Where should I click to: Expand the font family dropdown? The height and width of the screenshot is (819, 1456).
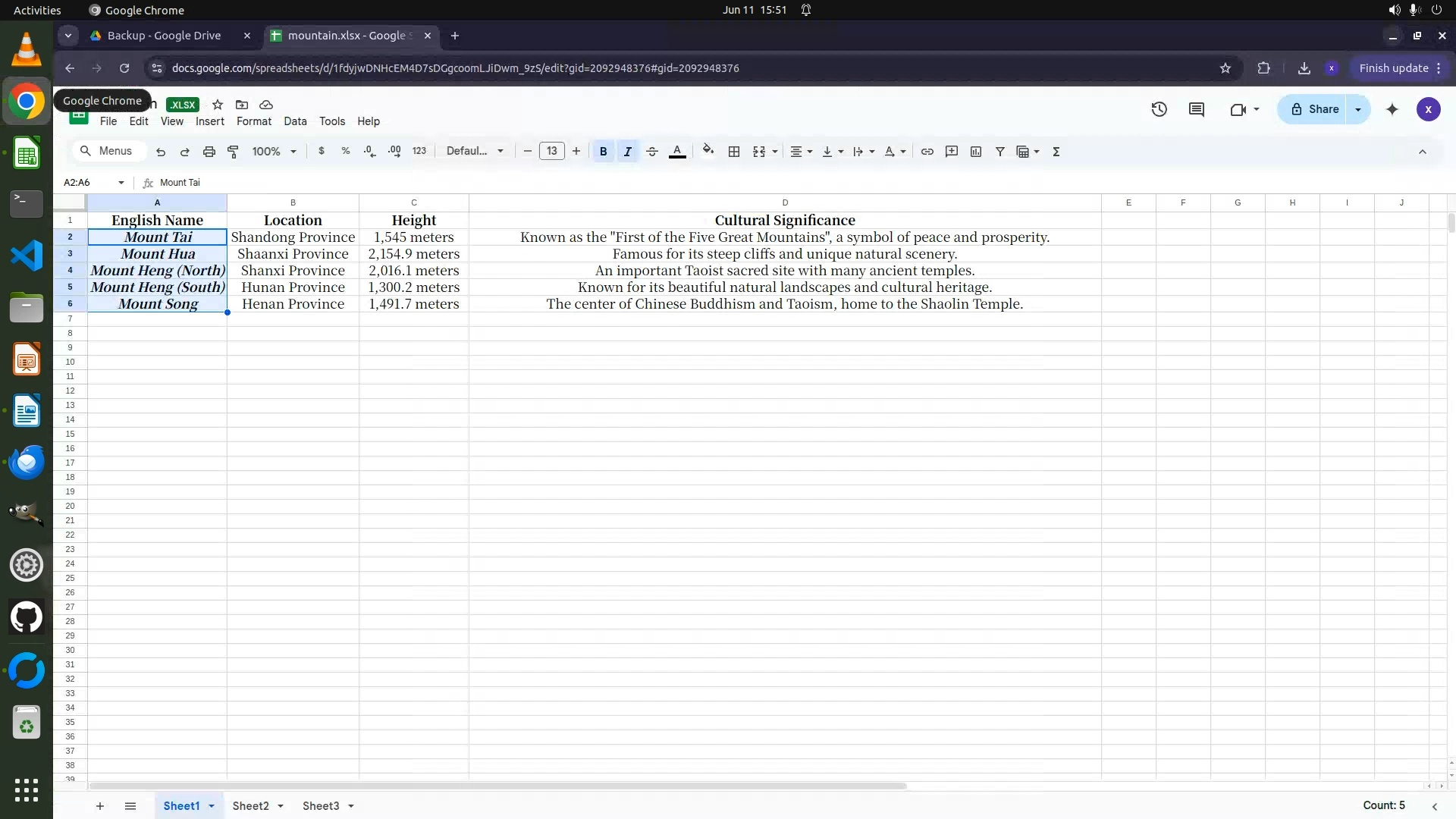point(475,152)
